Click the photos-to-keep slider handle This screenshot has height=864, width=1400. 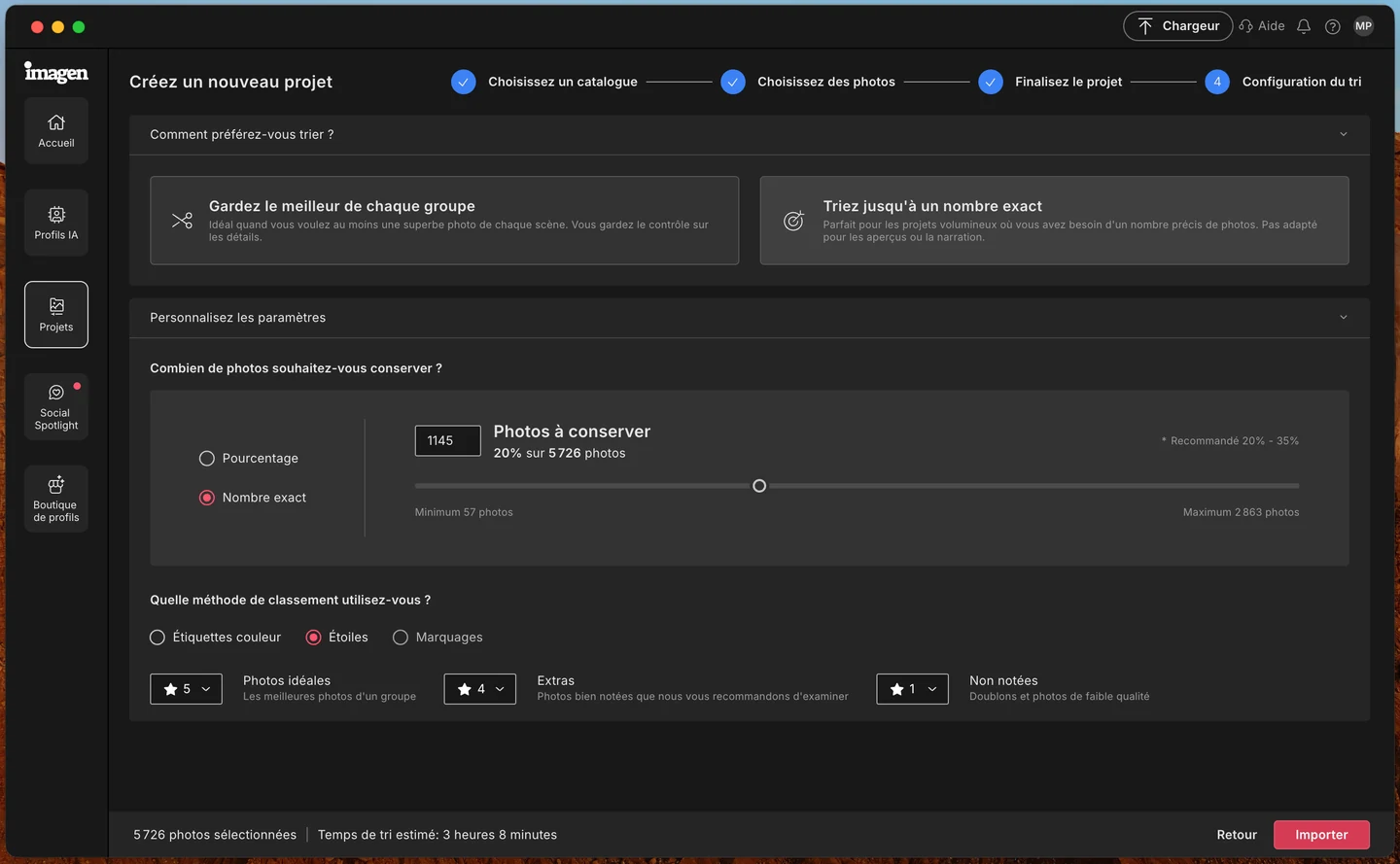point(759,486)
